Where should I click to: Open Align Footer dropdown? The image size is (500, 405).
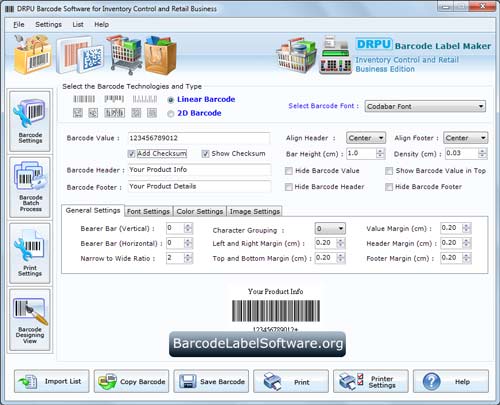(x=466, y=138)
